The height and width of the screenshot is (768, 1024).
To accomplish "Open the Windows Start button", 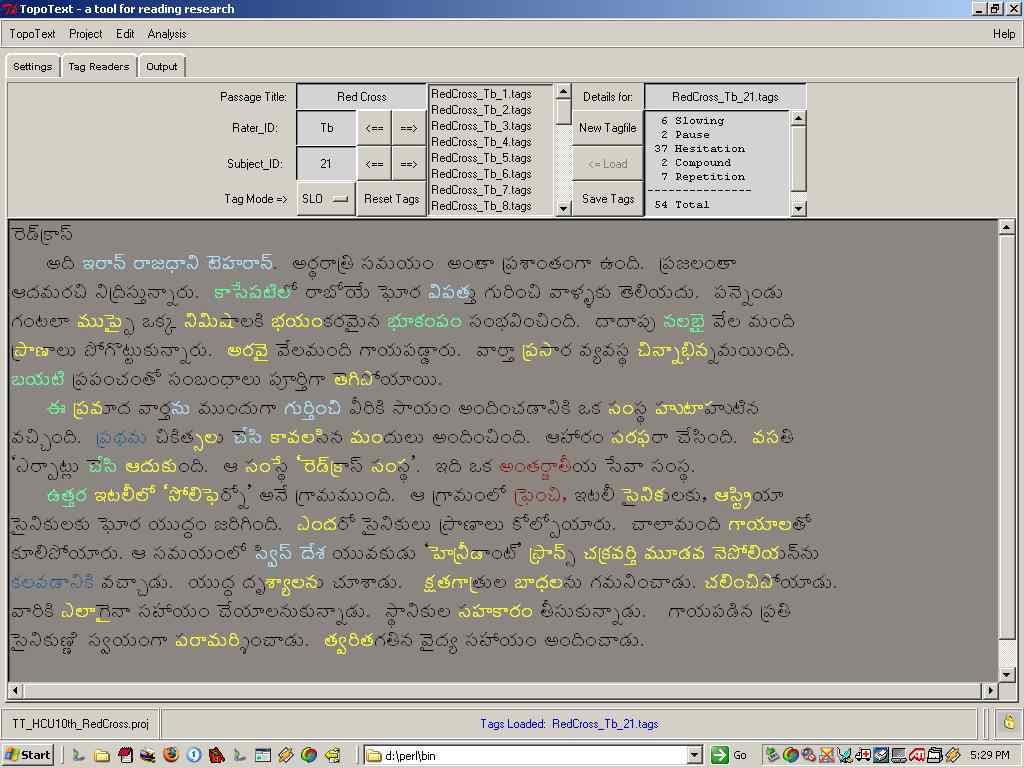I will click(x=27, y=756).
